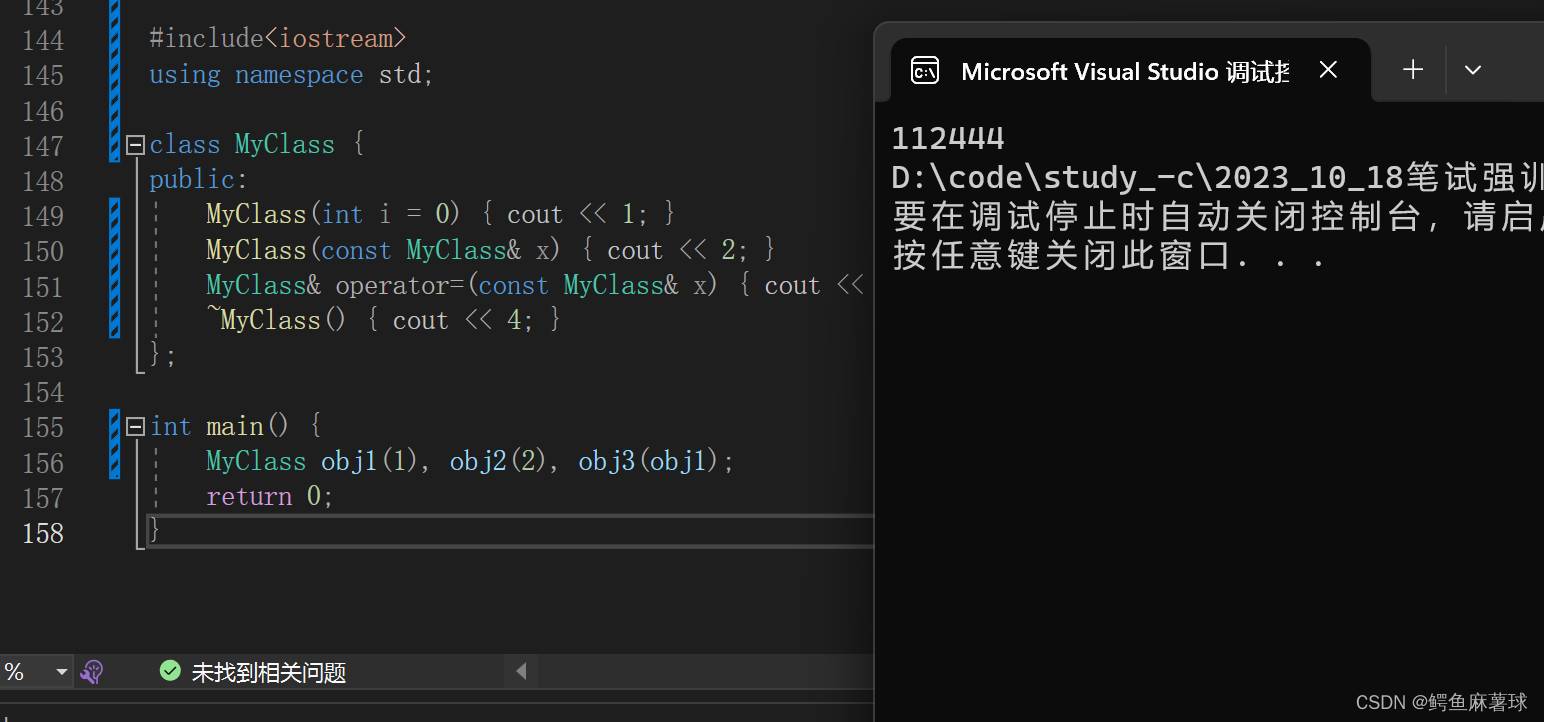Click line number 144

tap(43, 40)
